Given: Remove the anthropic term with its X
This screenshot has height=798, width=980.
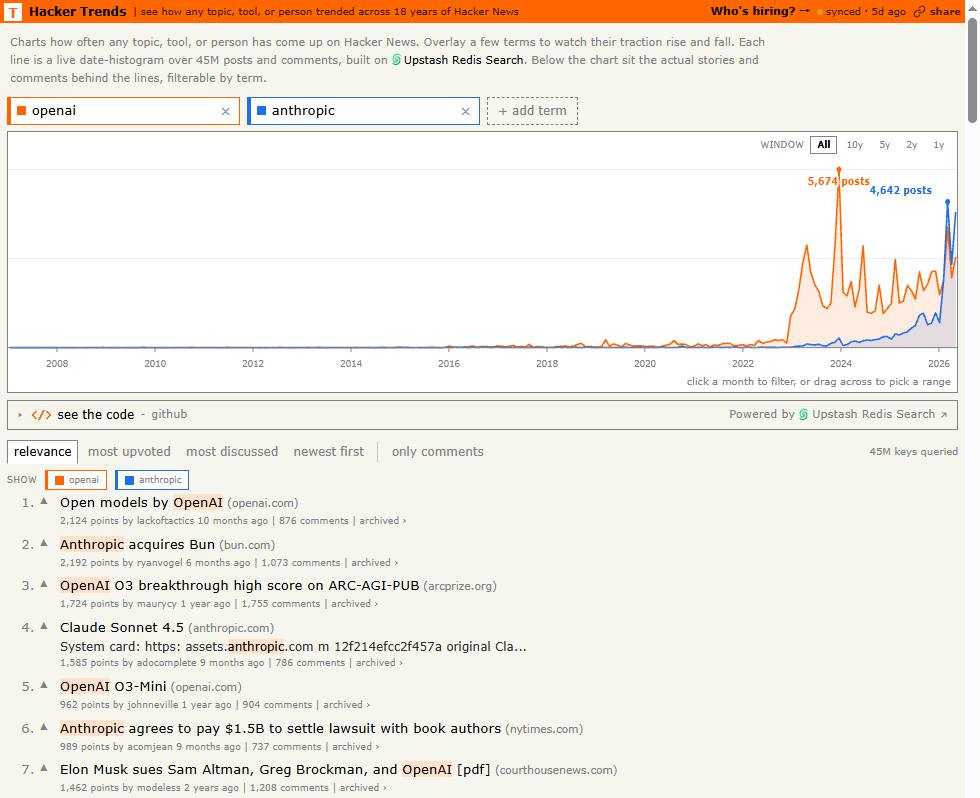Looking at the screenshot, I should click(466, 111).
